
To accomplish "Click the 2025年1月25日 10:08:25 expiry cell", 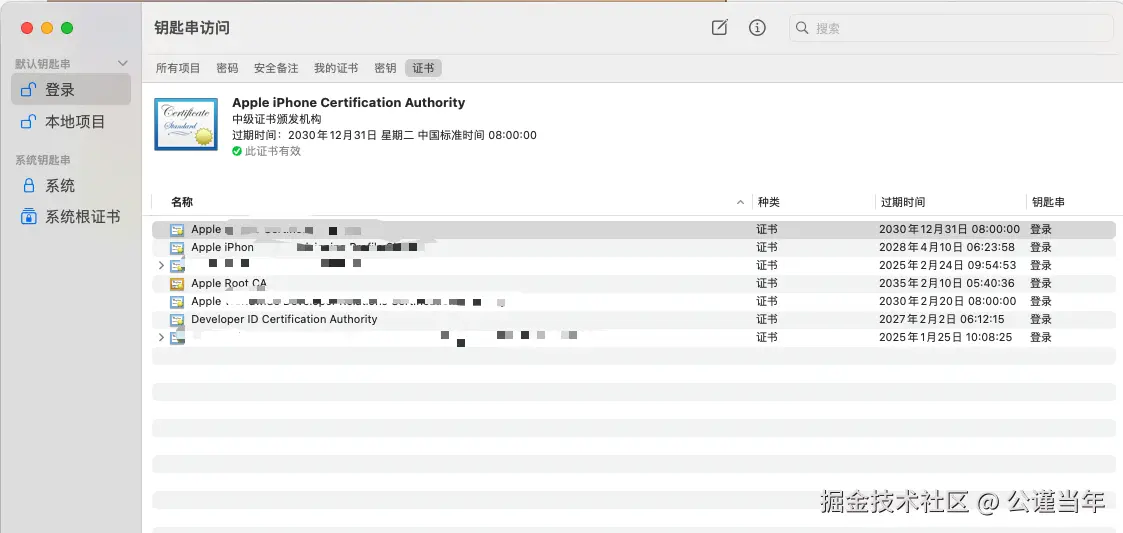I will (945, 337).
